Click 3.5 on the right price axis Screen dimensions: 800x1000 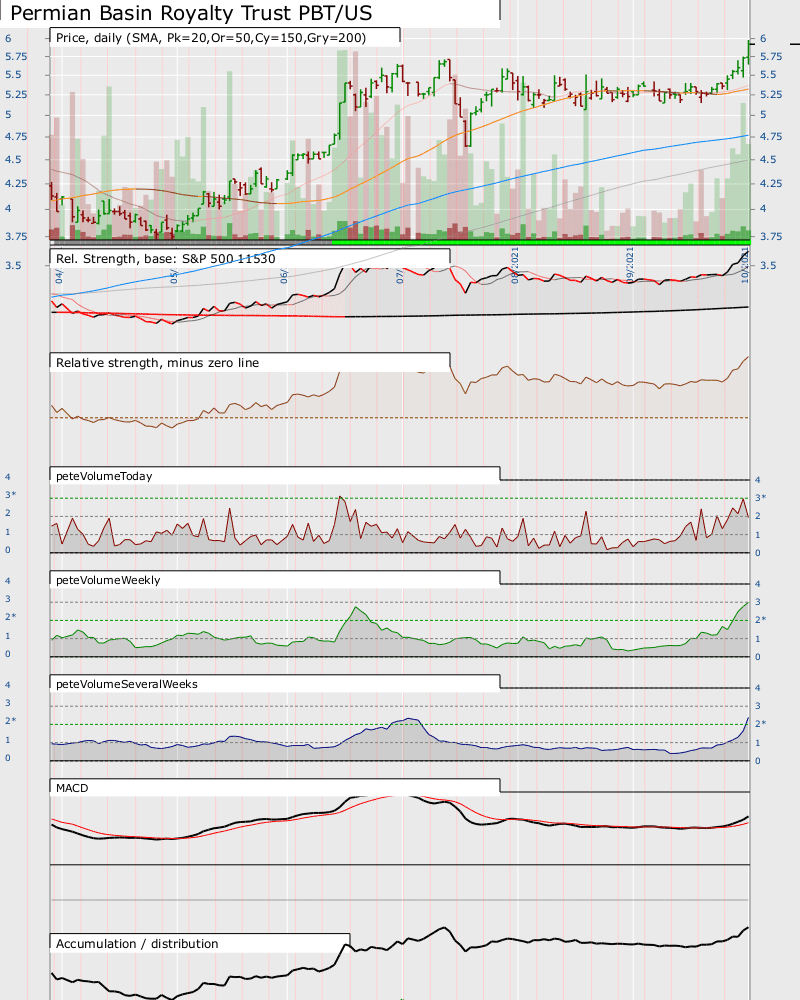click(768, 265)
